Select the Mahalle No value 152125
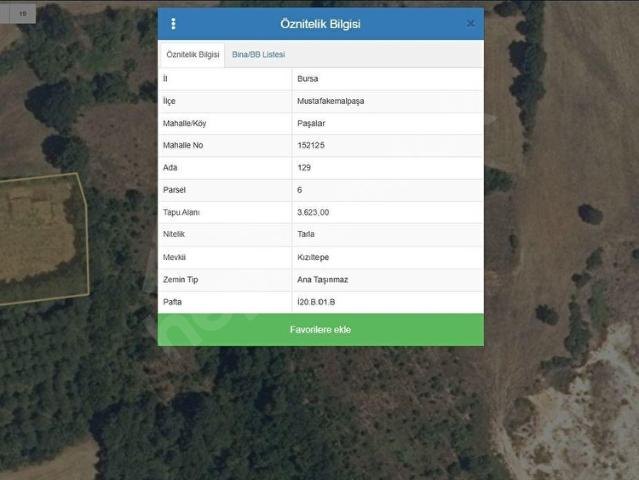This screenshot has width=639, height=480. [x=312, y=145]
